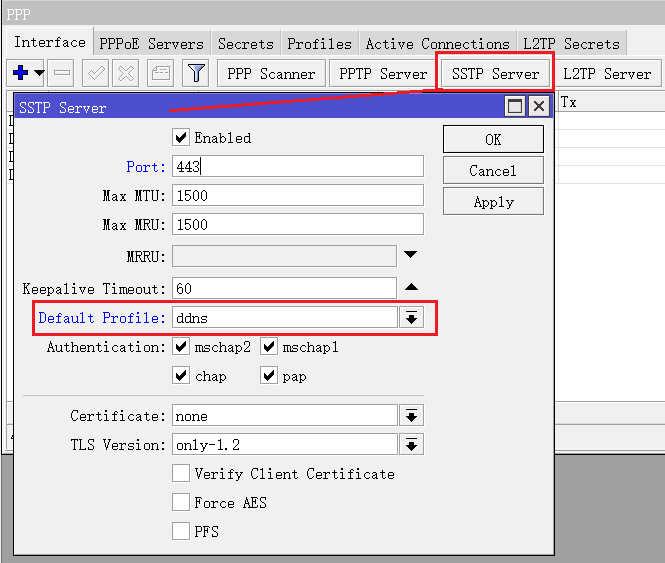This screenshot has height=563, width=665.
Task: Click the Enable checkmark toolbar icon
Action: tap(96, 73)
